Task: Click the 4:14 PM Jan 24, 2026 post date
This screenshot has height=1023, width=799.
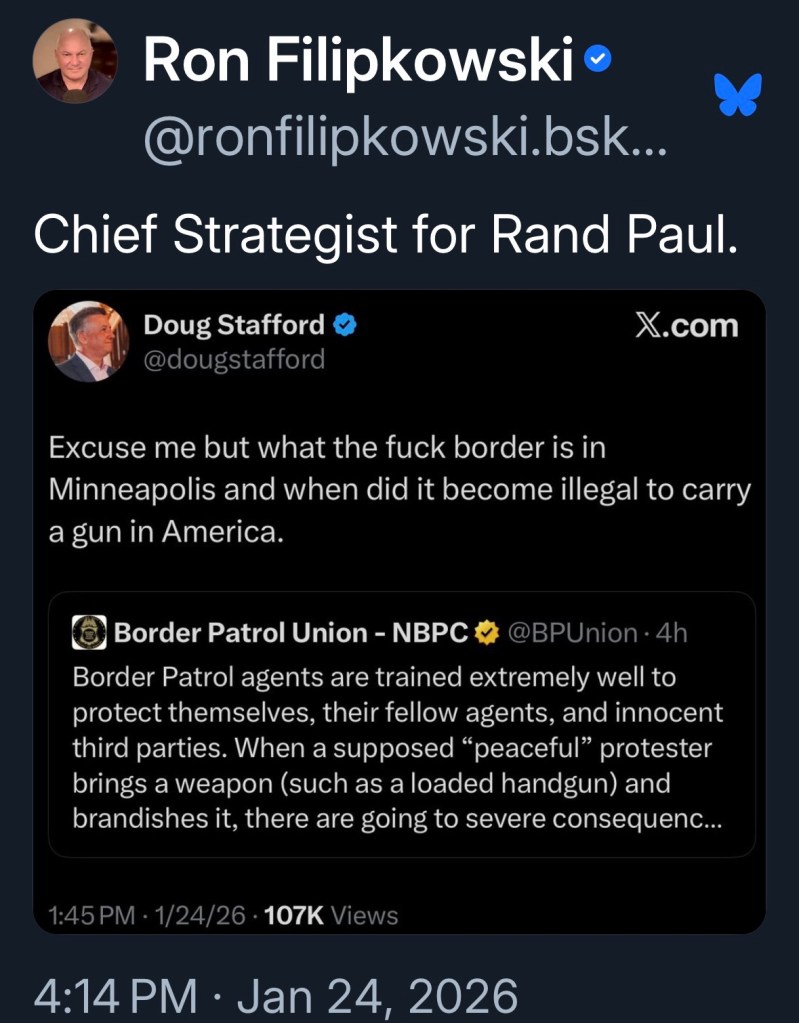Action: [x=276, y=995]
